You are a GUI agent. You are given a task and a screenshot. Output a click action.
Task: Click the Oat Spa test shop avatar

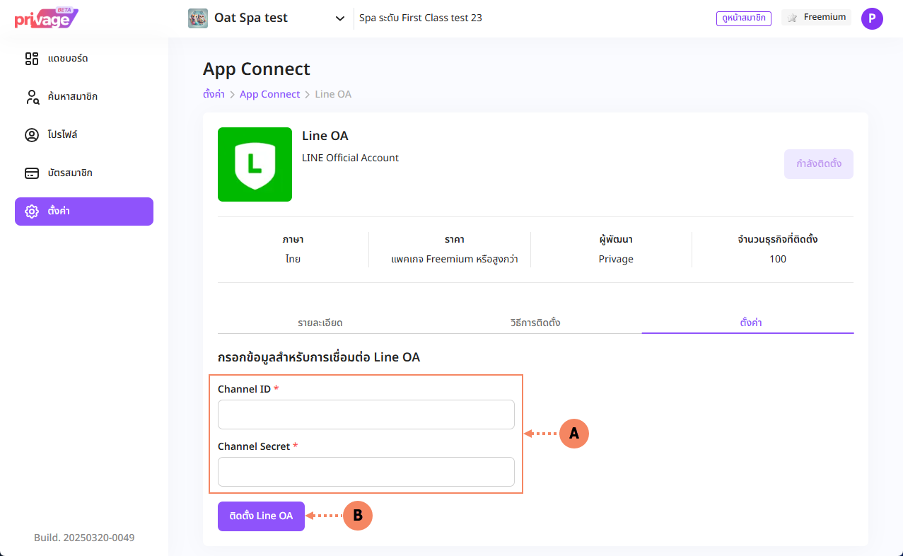198,18
